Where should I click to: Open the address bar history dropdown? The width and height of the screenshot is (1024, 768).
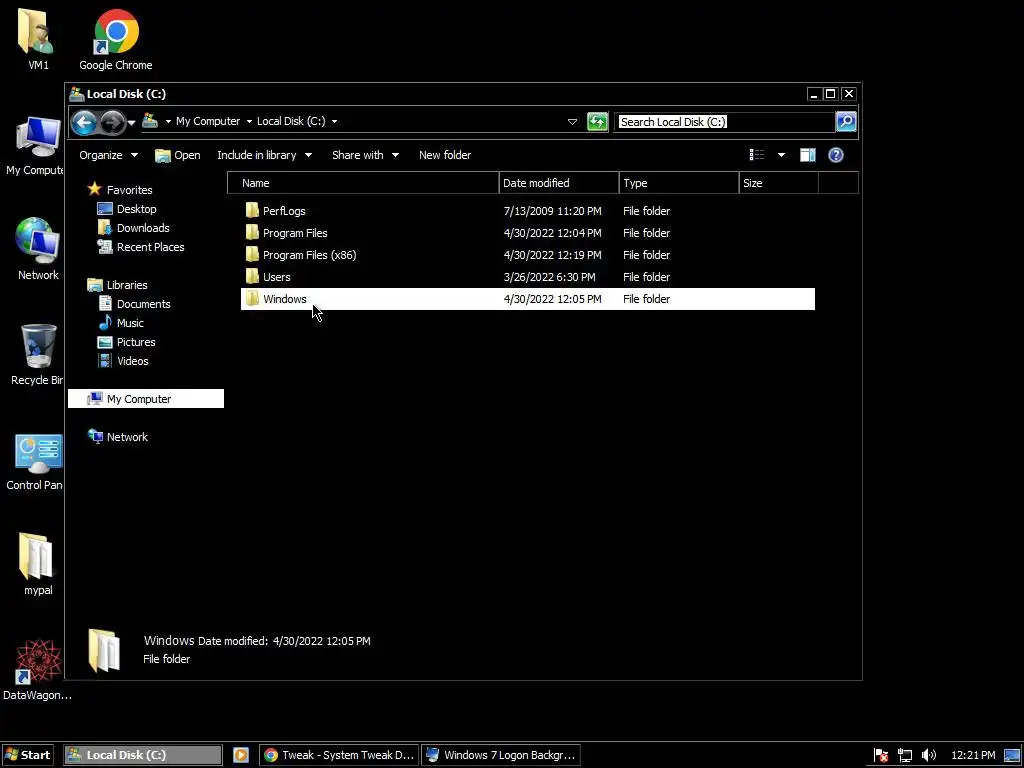572,121
